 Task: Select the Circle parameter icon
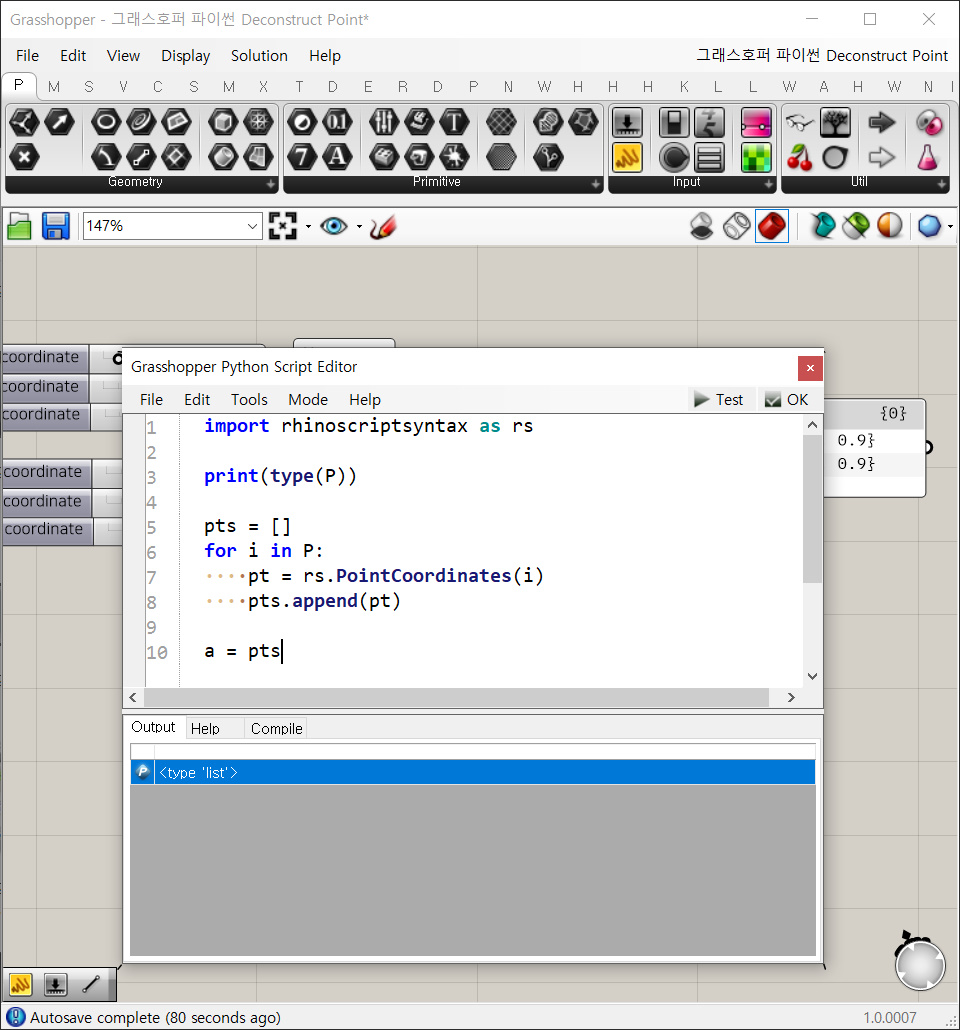pos(106,122)
